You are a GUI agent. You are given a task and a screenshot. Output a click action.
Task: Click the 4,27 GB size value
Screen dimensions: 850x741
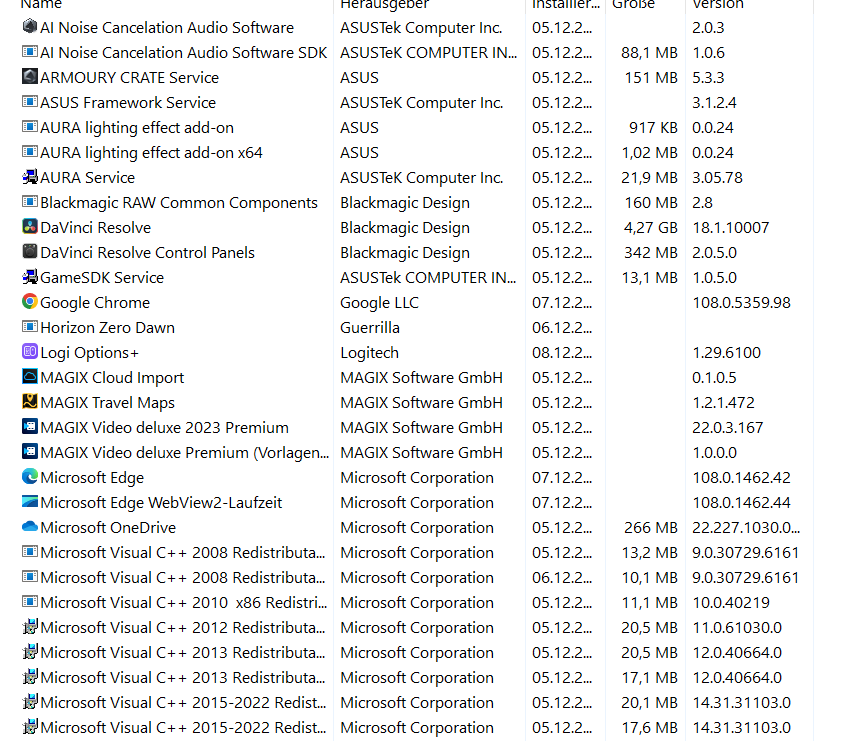651,228
